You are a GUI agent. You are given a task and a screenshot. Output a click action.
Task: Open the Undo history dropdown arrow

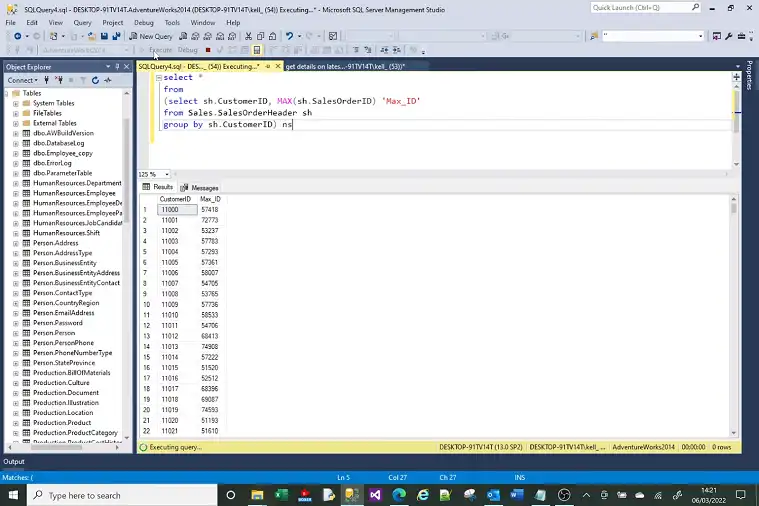[x=299, y=36]
